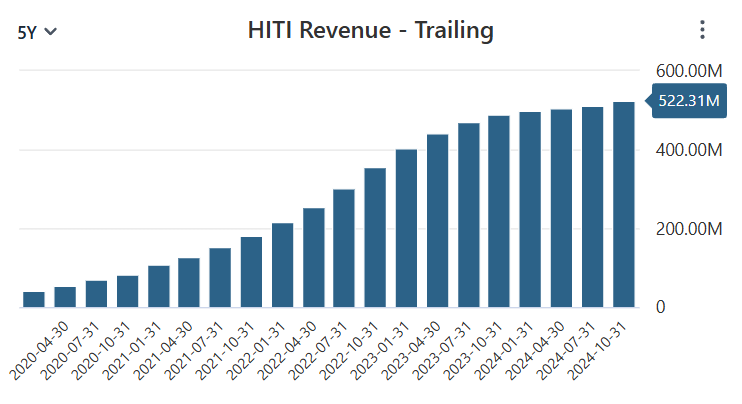This screenshot has height=404, width=742.
Task: Click the HITI Revenue - Trailing title
Action: point(371,31)
